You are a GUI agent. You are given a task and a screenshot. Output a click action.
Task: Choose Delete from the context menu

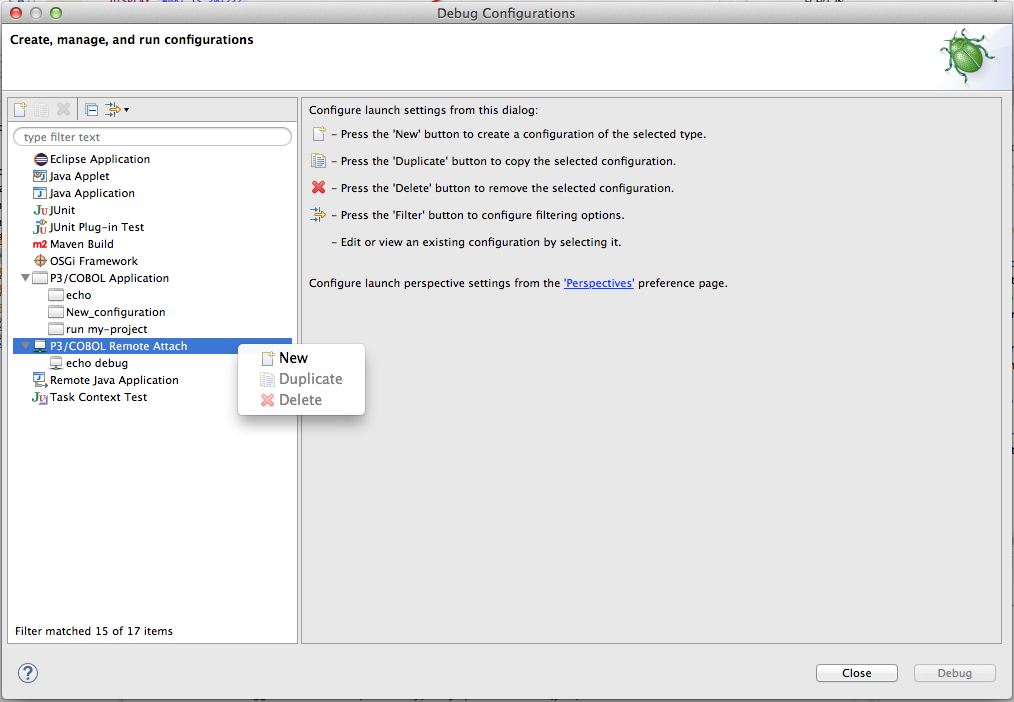pos(301,400)
